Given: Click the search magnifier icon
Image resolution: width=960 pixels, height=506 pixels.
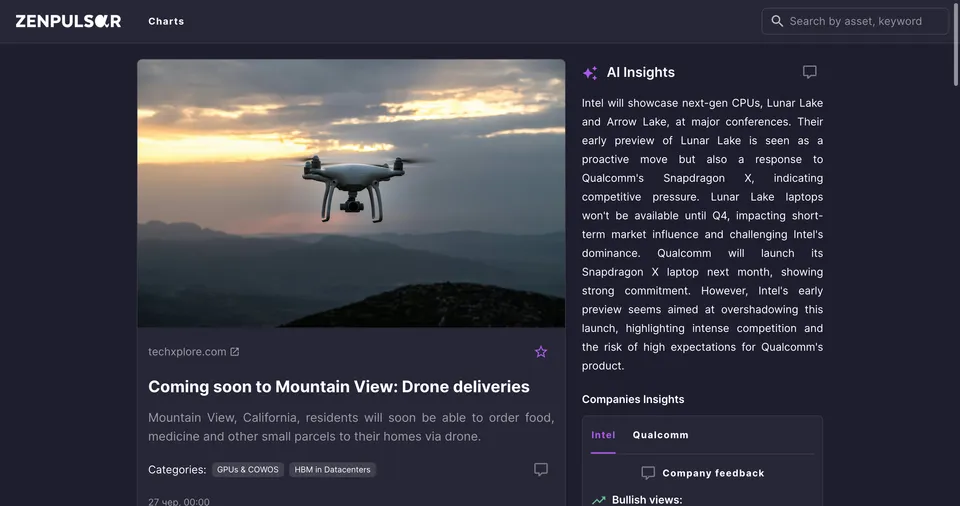Looking at the screenshot, I should point(777,21).
